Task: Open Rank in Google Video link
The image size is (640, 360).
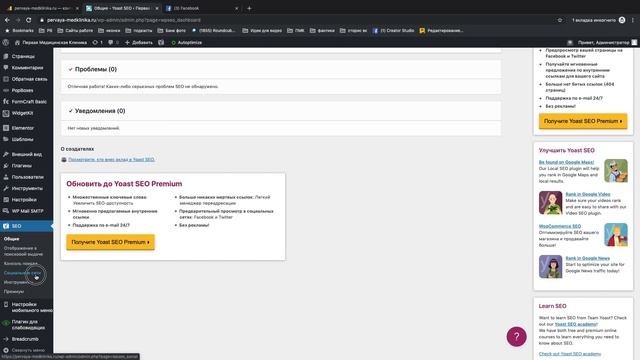Action: click(588, 194)
